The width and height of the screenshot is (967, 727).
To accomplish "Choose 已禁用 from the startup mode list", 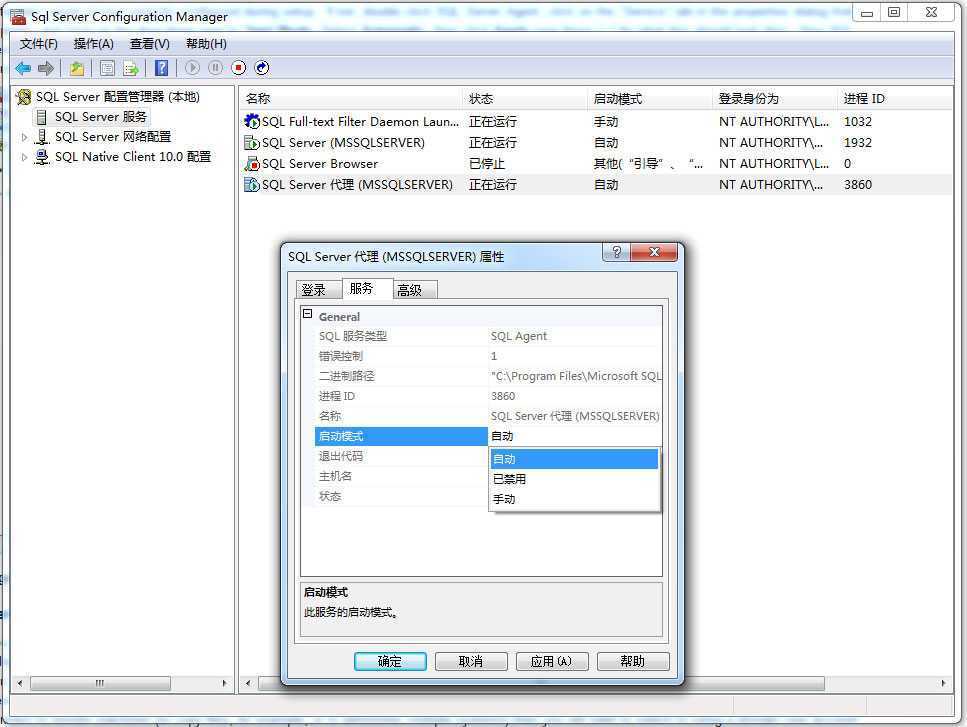I will tap(574, 479).
